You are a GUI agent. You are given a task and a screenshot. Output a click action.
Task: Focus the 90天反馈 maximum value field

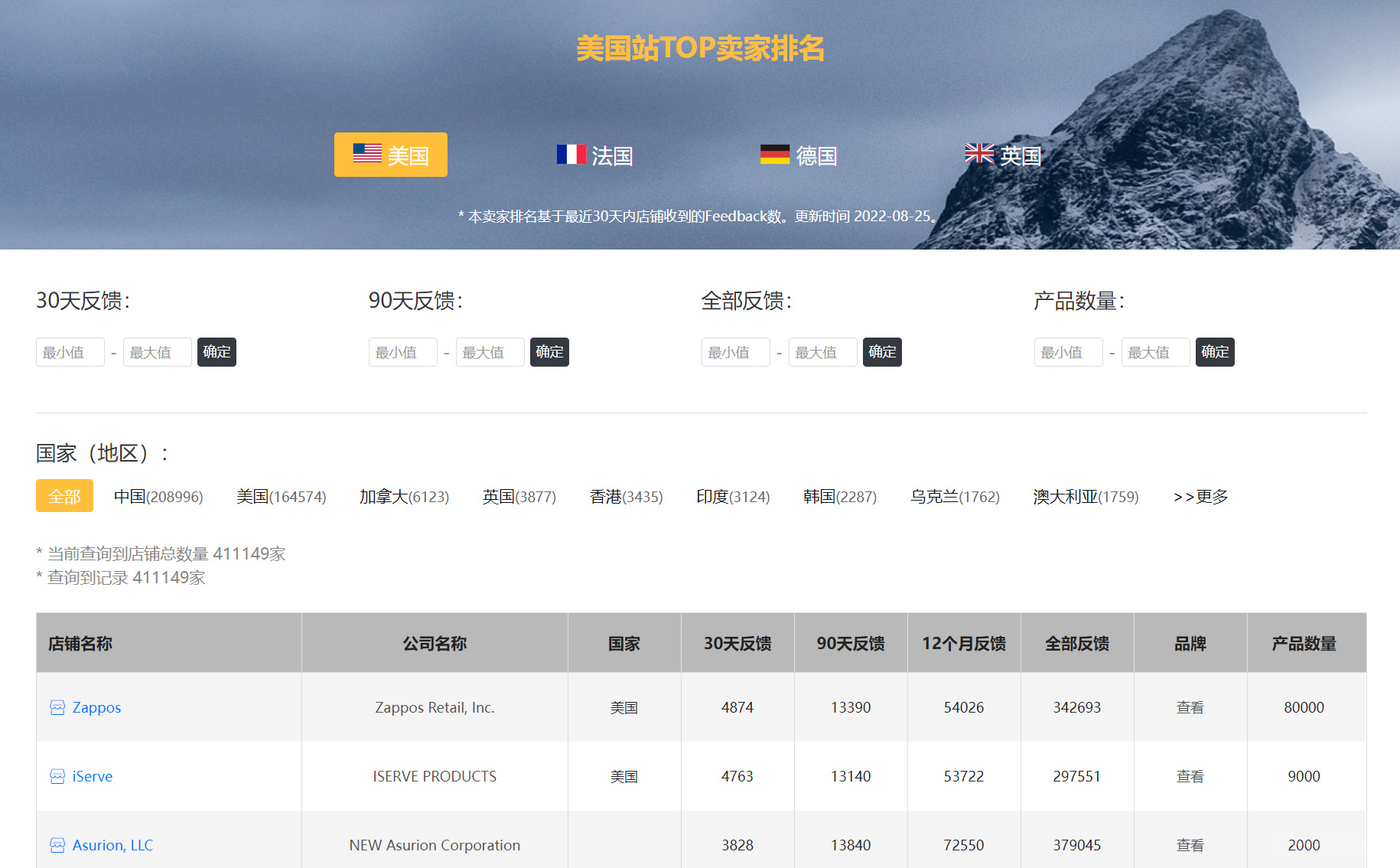coord(490,352)
